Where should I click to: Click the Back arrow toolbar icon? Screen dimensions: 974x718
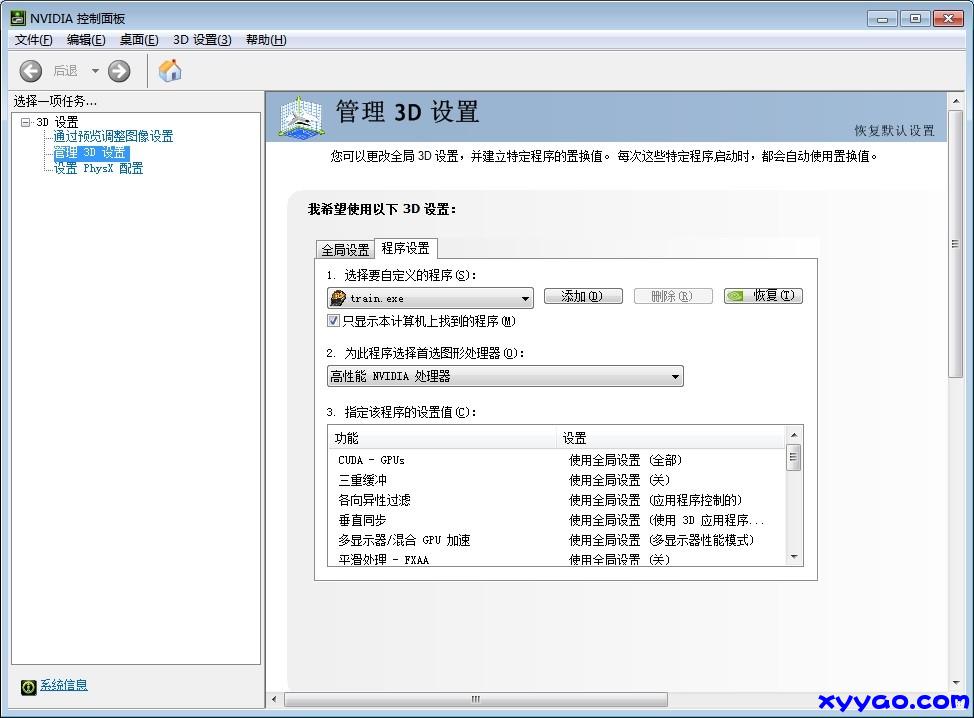(x=31, y=71)
